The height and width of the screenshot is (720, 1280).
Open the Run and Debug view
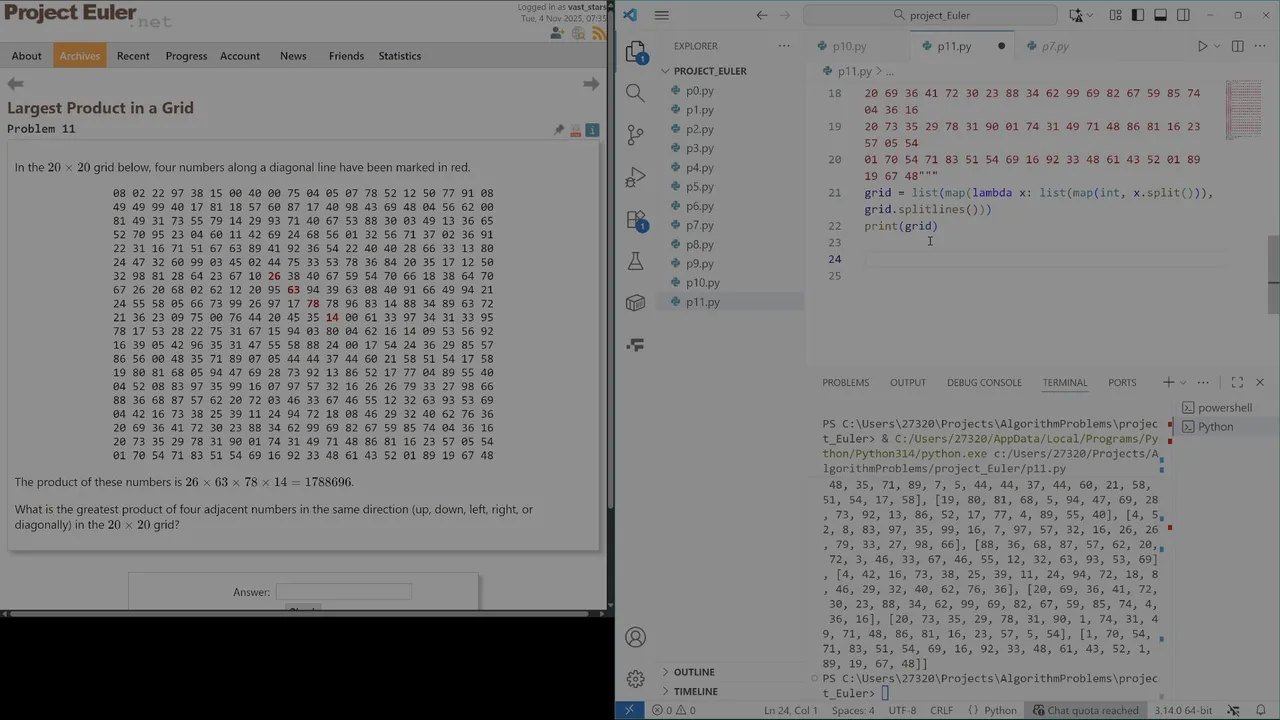[x=635, y=178]
